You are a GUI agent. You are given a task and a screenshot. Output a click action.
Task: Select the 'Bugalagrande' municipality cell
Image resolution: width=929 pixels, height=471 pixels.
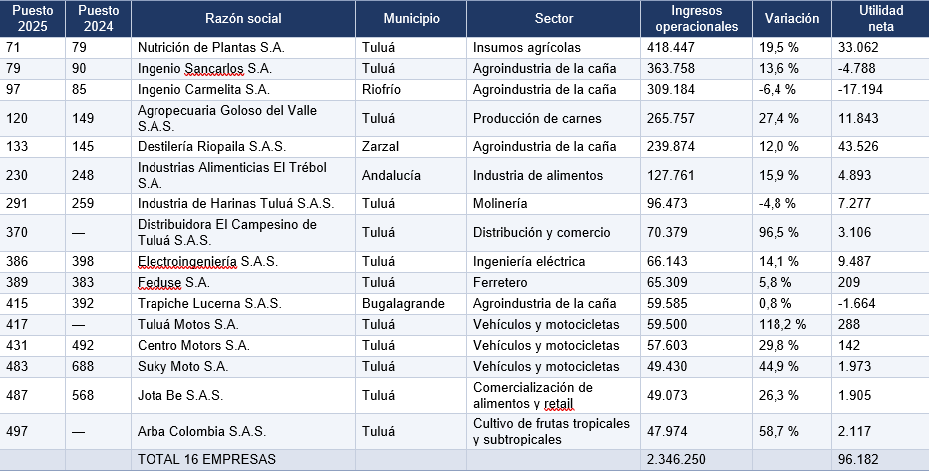point(411,304)
